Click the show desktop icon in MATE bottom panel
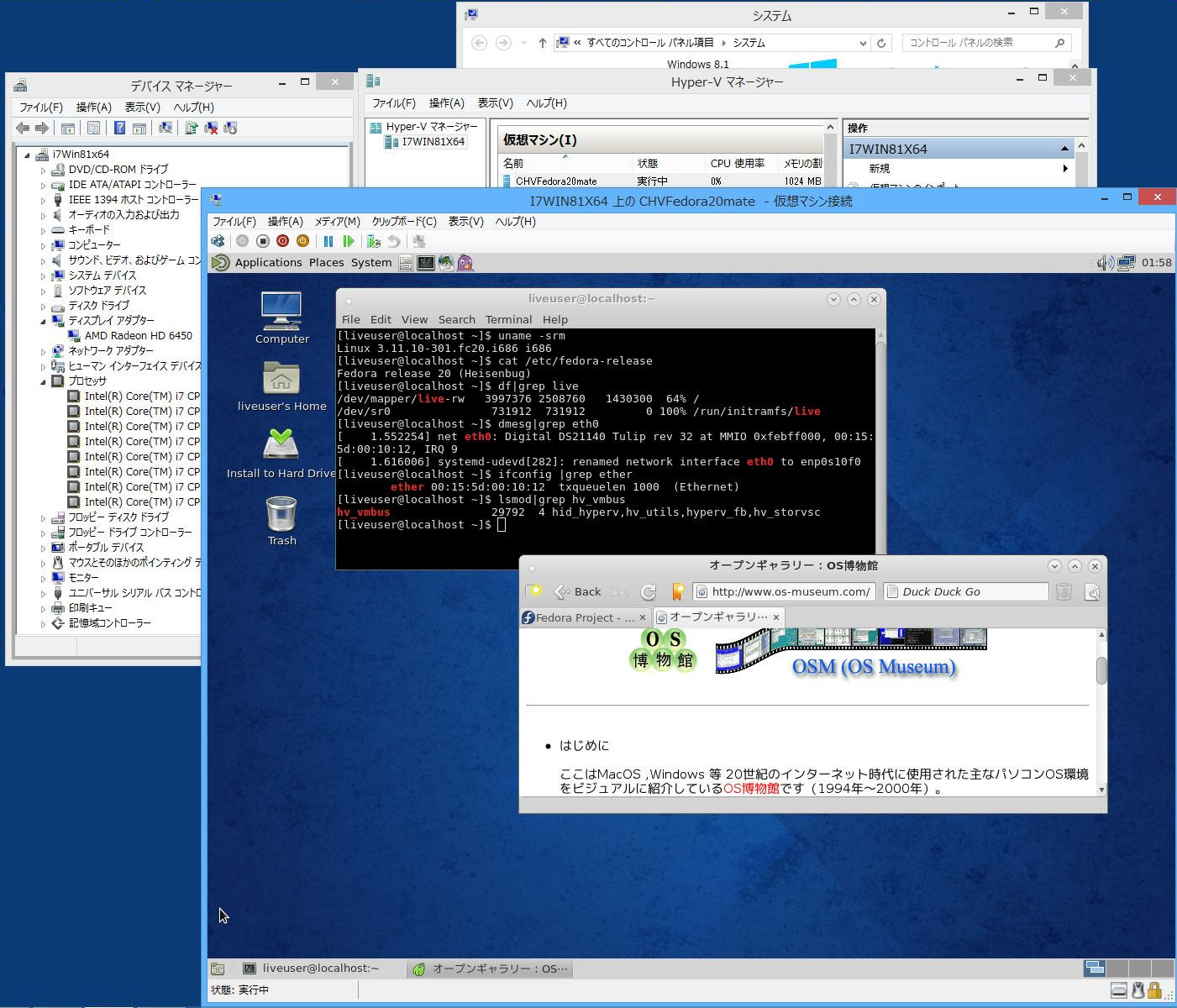The image size is (1177, 1008). [x=218, y=969]
